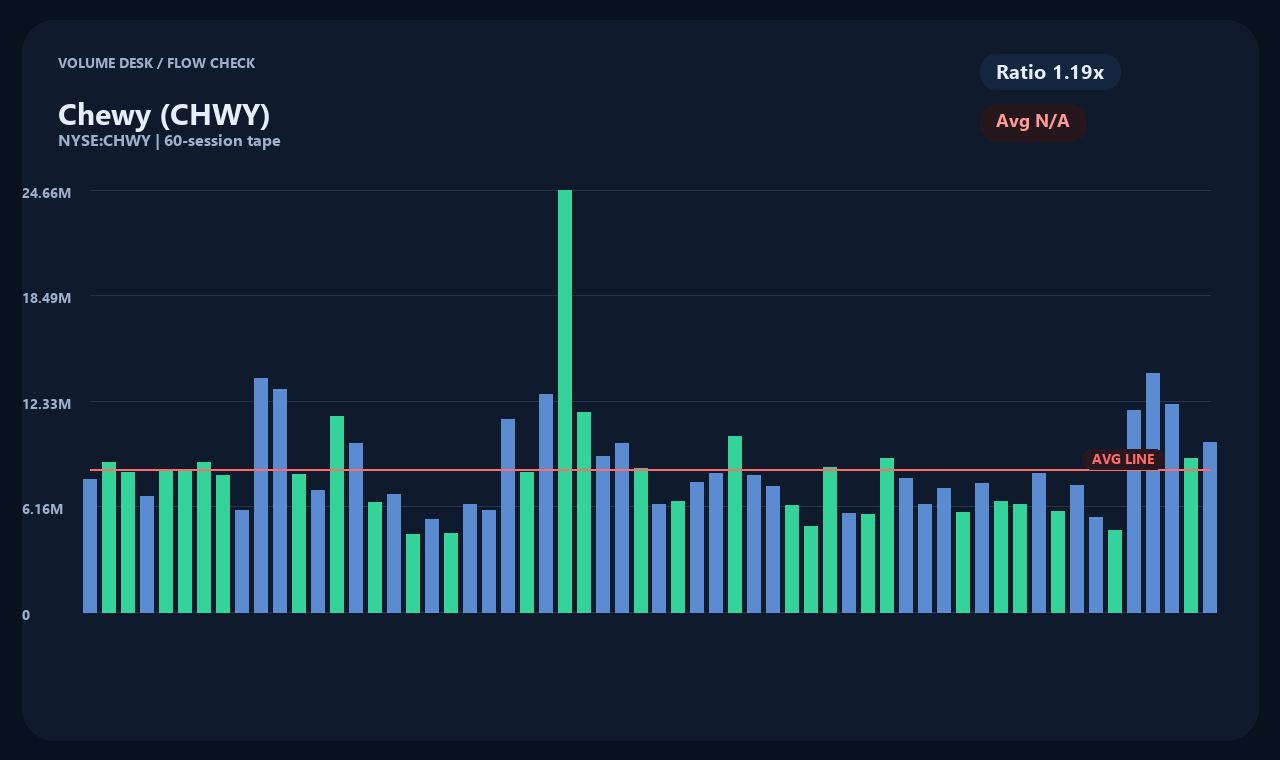Click the final session's blue volume bar
The image size is (1280, 760).
(x=1210, y=527)
